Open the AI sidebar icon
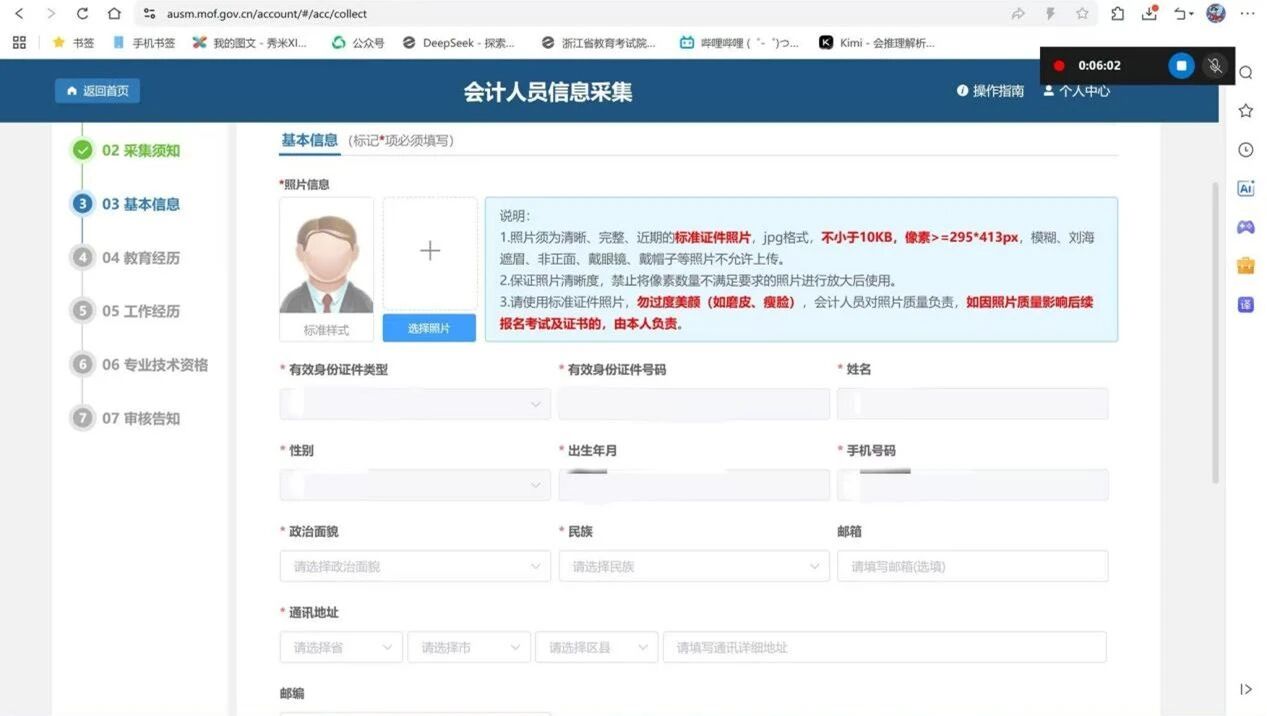 coord(1246,188)
